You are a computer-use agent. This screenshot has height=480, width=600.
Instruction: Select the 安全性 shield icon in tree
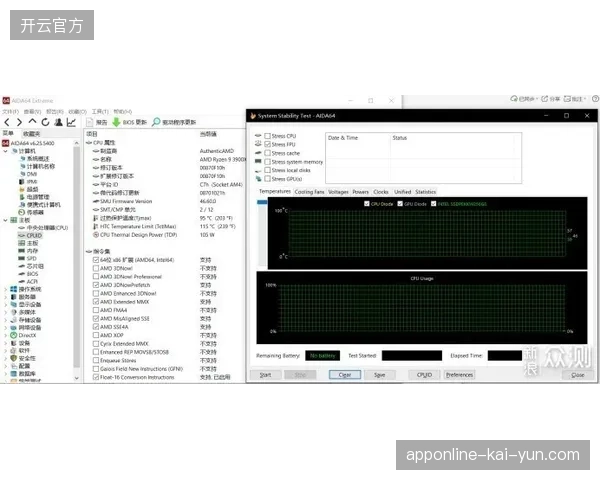point(14,358)
